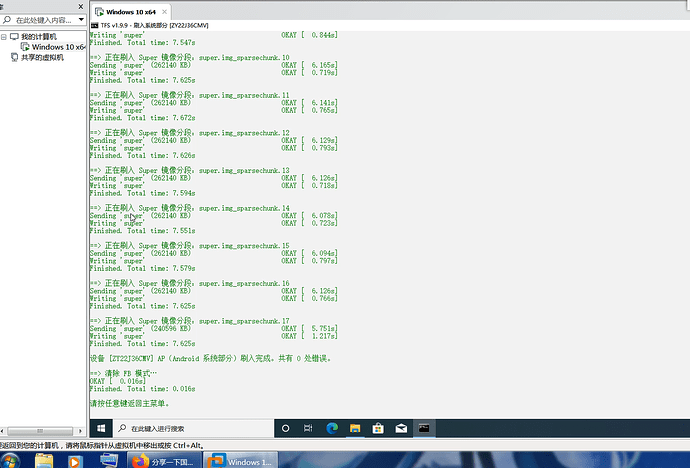Screen dimensions: 690x468
Task: Switch to the Windows 10 x64 tab
Action: [131, 12]
